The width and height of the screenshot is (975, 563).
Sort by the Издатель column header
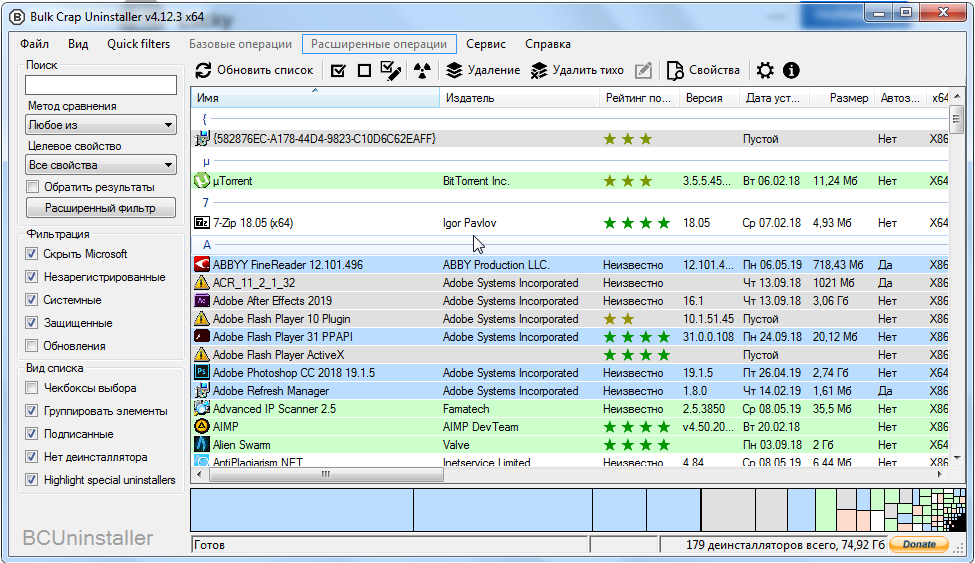(519, 98)
